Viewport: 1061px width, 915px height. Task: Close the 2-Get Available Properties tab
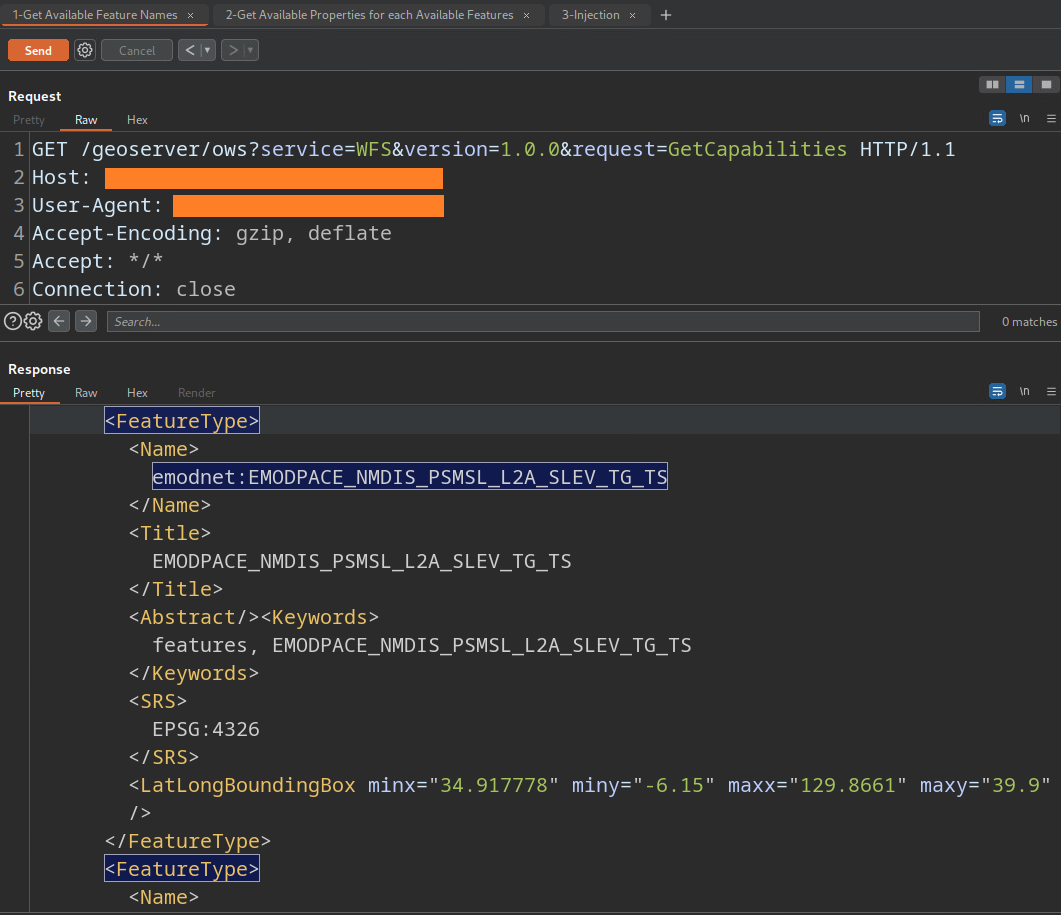point(527,15)
